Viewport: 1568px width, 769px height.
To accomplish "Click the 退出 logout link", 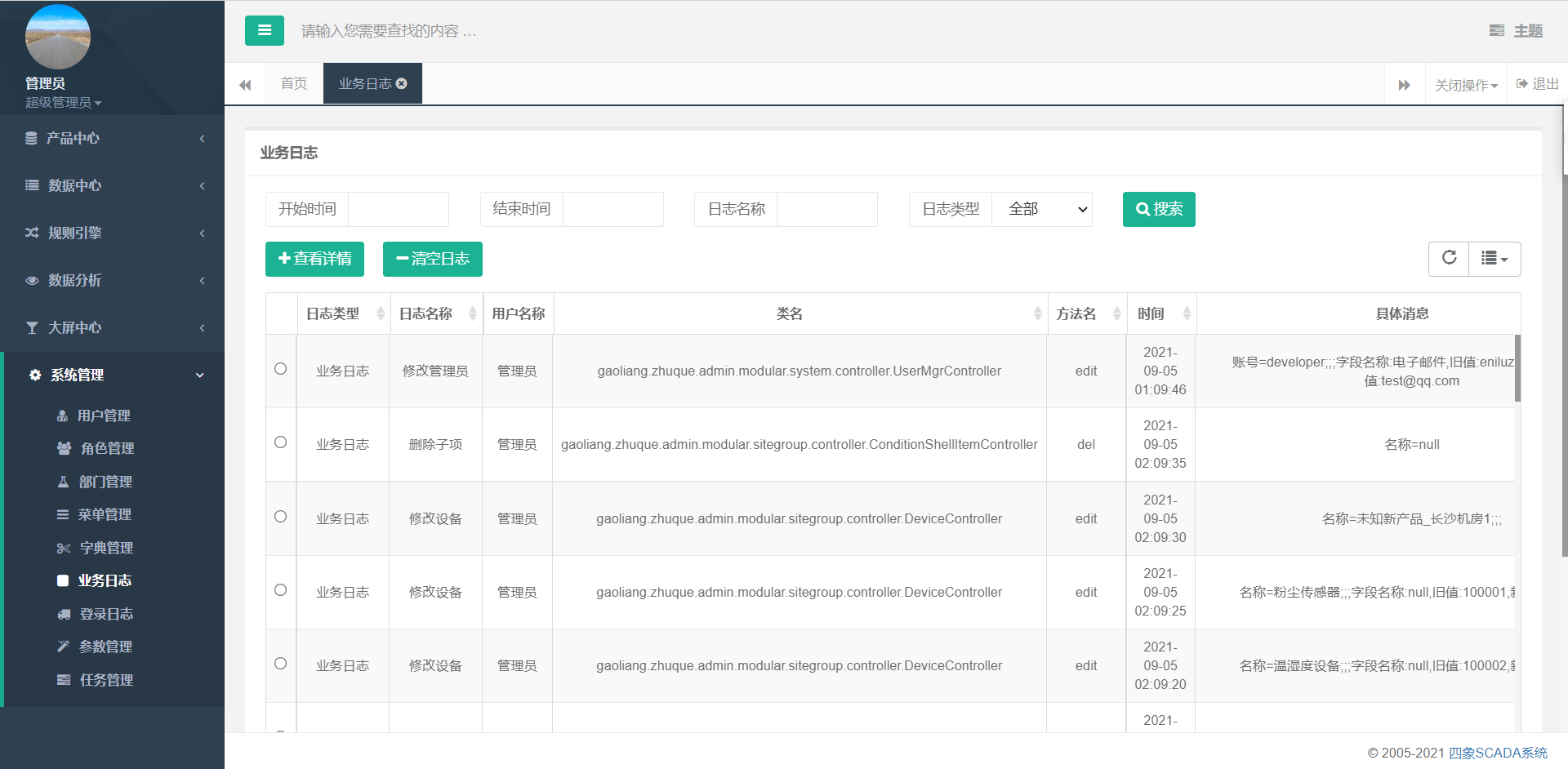I will click(x=1537, y=84).
